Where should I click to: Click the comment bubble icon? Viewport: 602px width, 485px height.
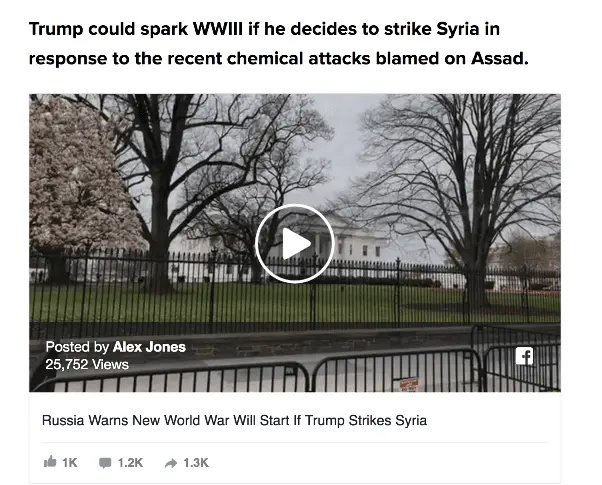coord(105,463)
